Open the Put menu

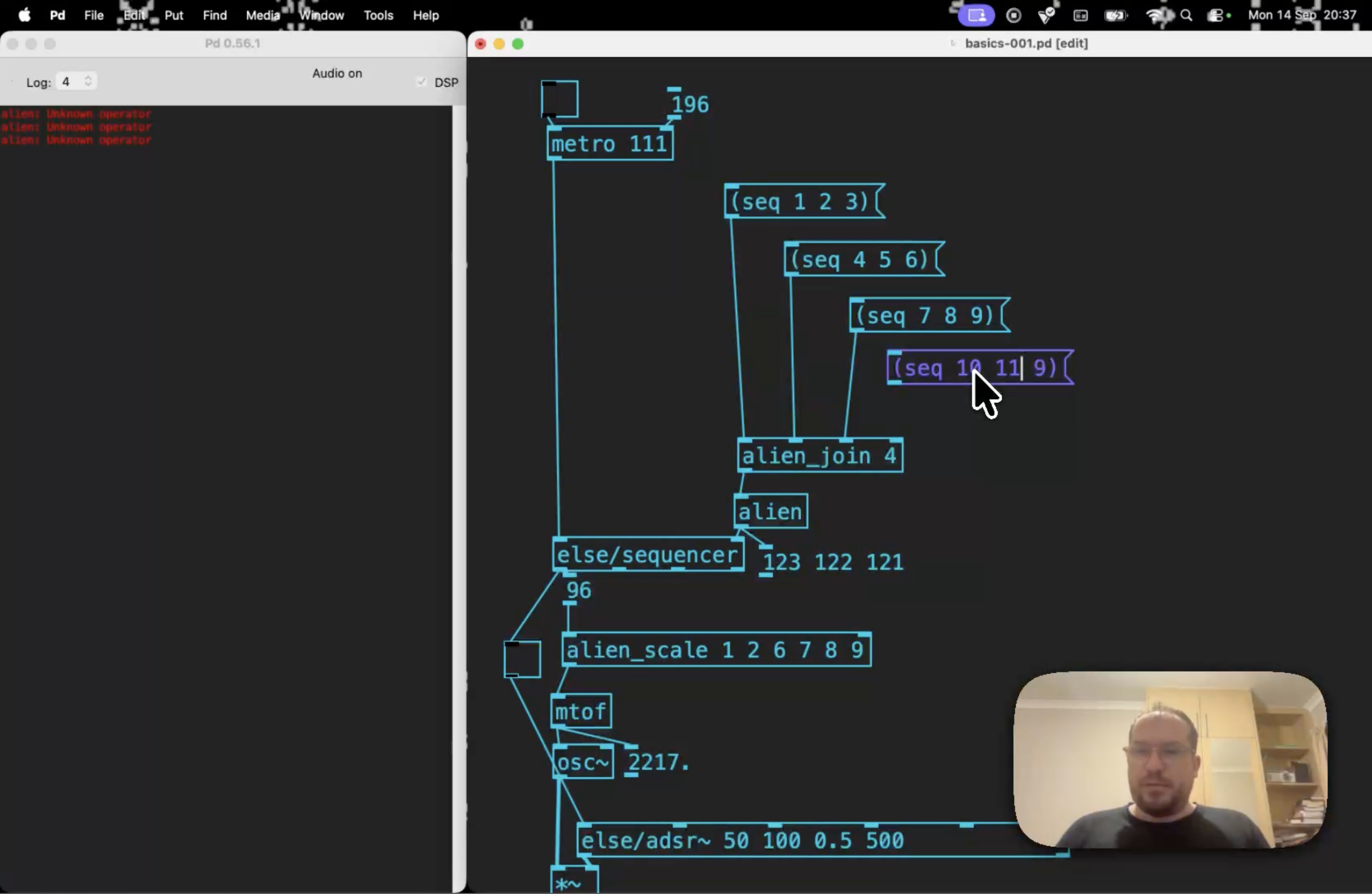pyautogui.click(x=174, y=16)
